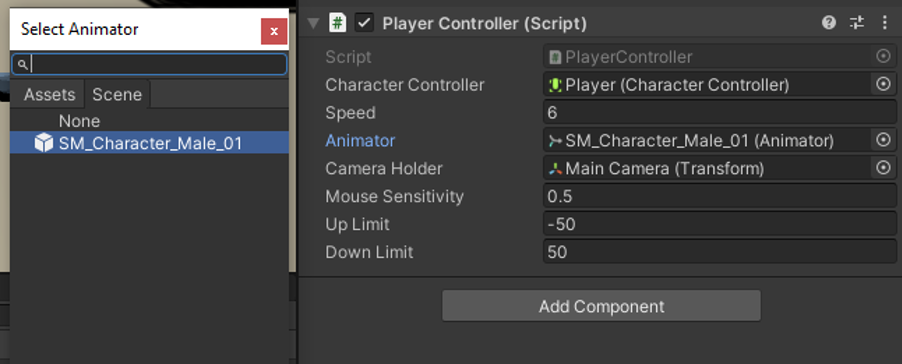Image resolution: width=902 pixels, height=364 pixels.
Task: Open the Animator field object picker
Action: coord(883,140)
